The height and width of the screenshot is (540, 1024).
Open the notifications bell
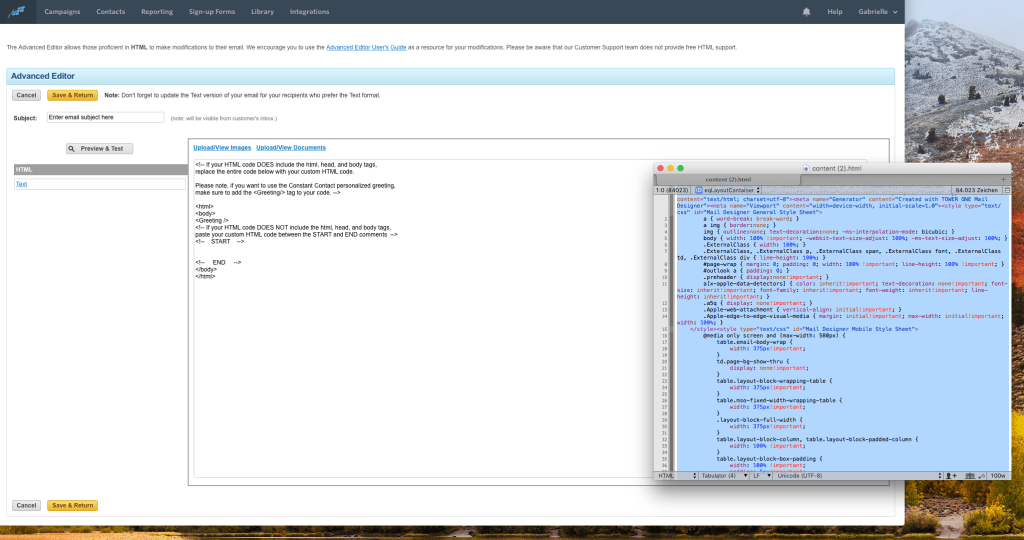[x=807, y=12]
